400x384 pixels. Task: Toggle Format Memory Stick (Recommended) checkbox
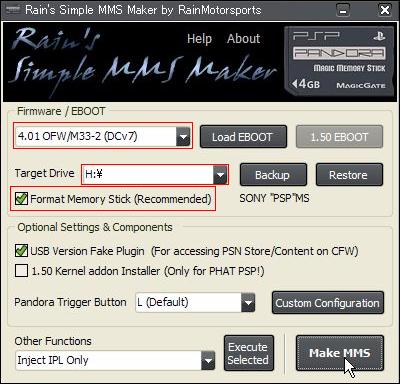(21, 199)
